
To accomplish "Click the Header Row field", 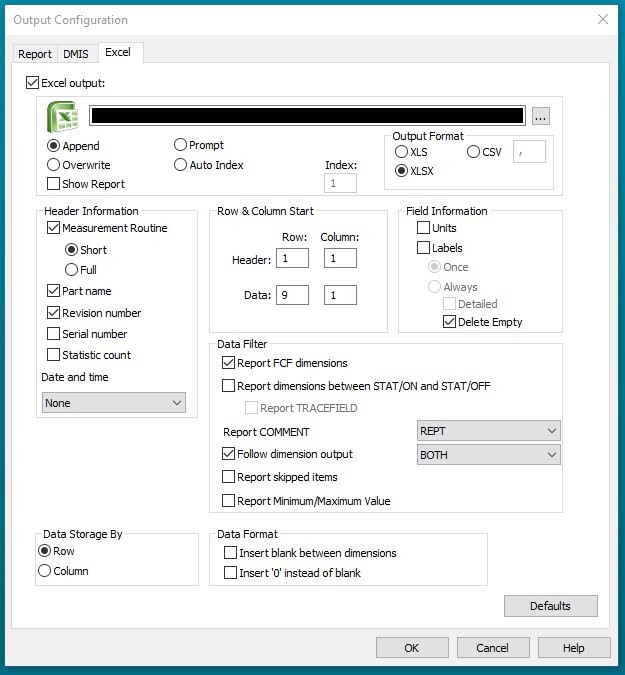I will [x=292, y=258].
